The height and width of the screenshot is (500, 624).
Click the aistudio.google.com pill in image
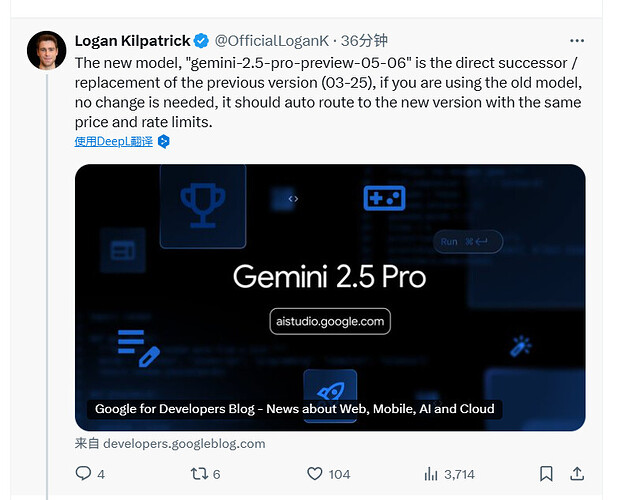pos(330,321)
